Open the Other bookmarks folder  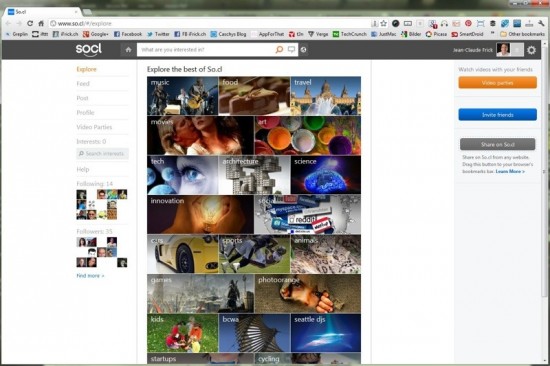coord(522,34)
